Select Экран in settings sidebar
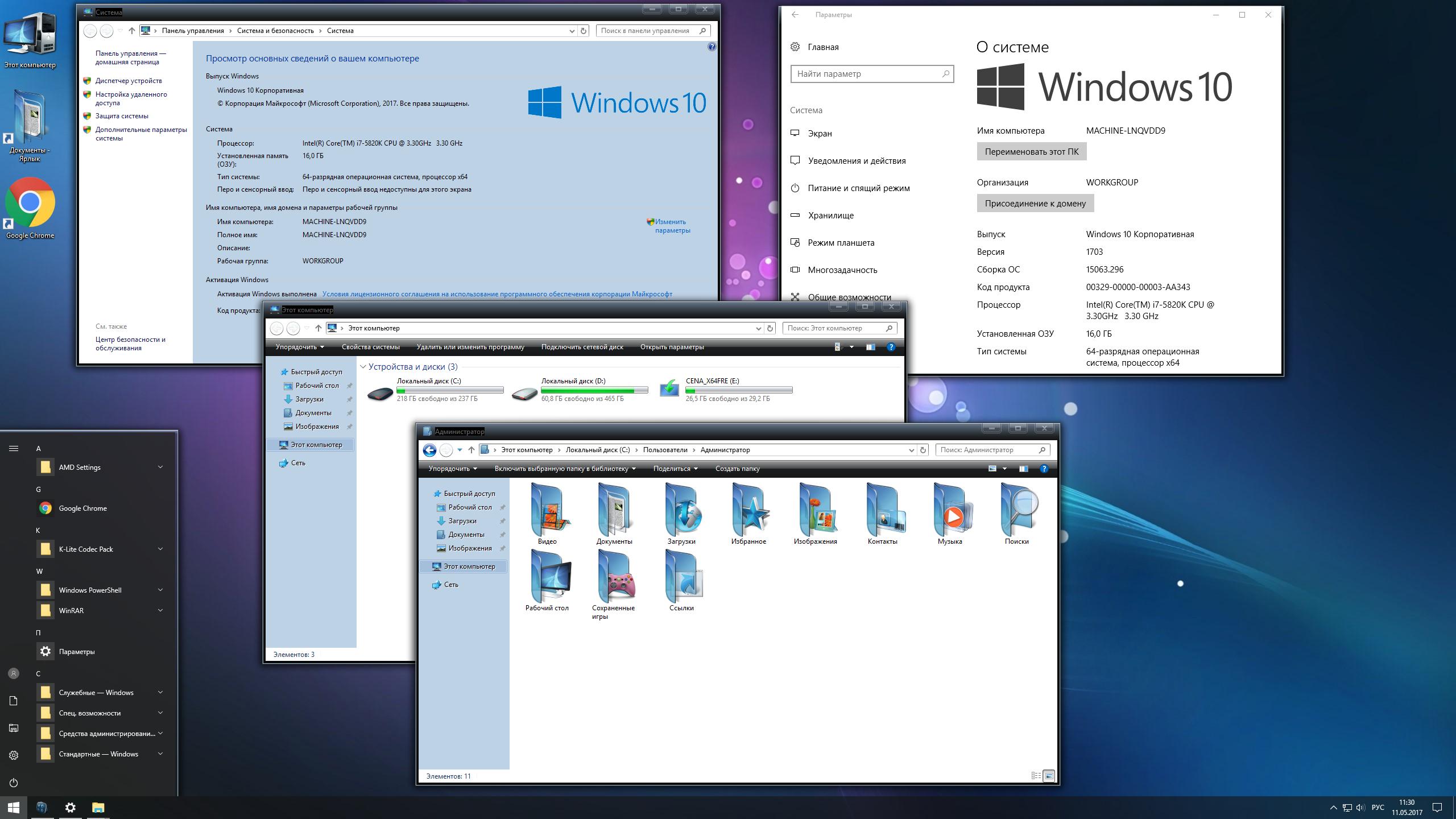Screen dimensions: 1456x819 (x=820, y=134)
